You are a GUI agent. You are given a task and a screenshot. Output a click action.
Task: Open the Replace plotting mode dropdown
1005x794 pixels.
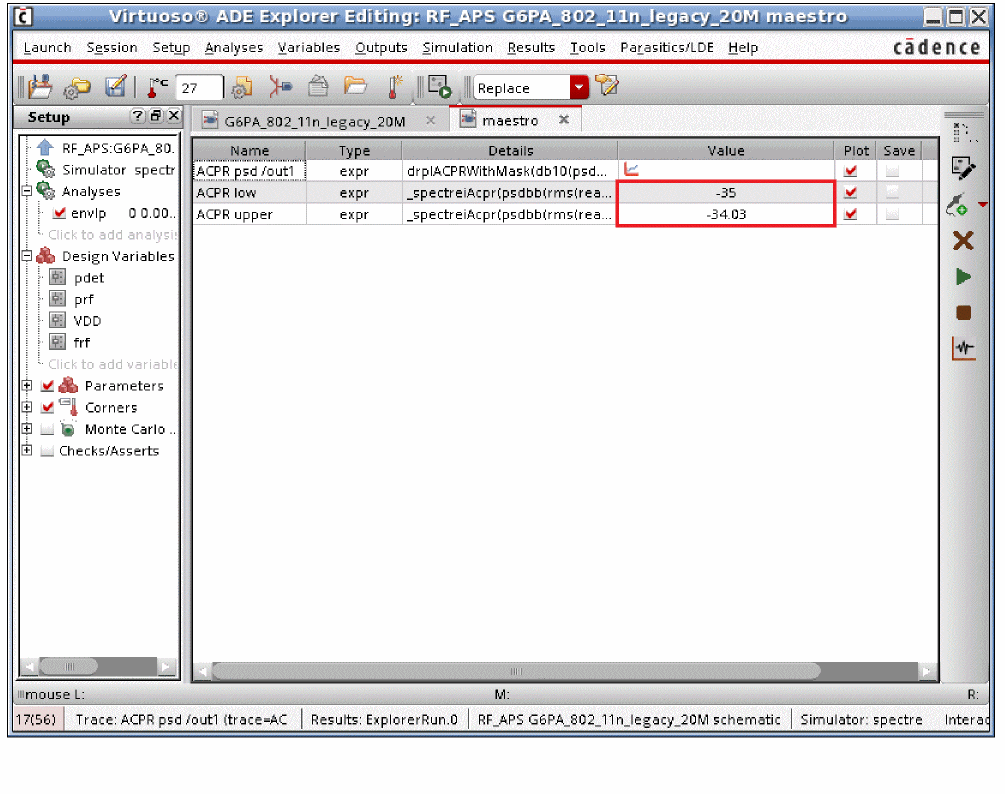[579, 87]
